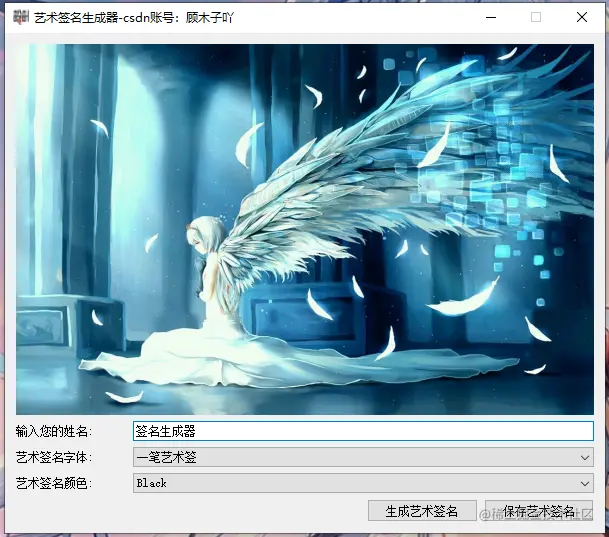Click the 艺术签名字体 label
Image resolution: width=609 pixels, height=537 pixels.
(53, 457)
